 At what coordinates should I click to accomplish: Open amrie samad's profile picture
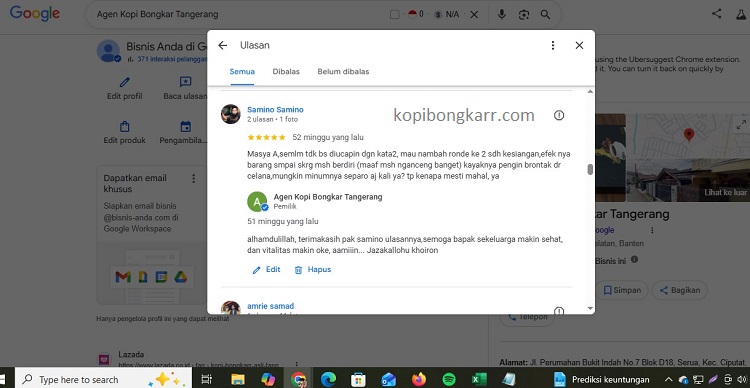[231, 308]
